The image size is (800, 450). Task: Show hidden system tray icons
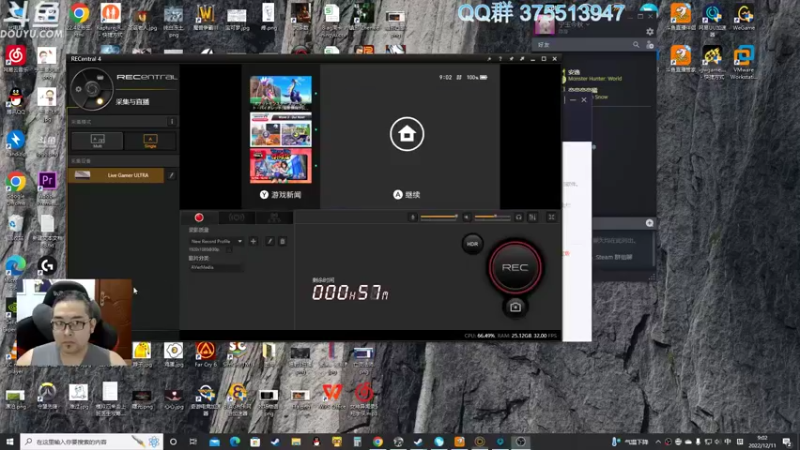click(x=658, y=442)
